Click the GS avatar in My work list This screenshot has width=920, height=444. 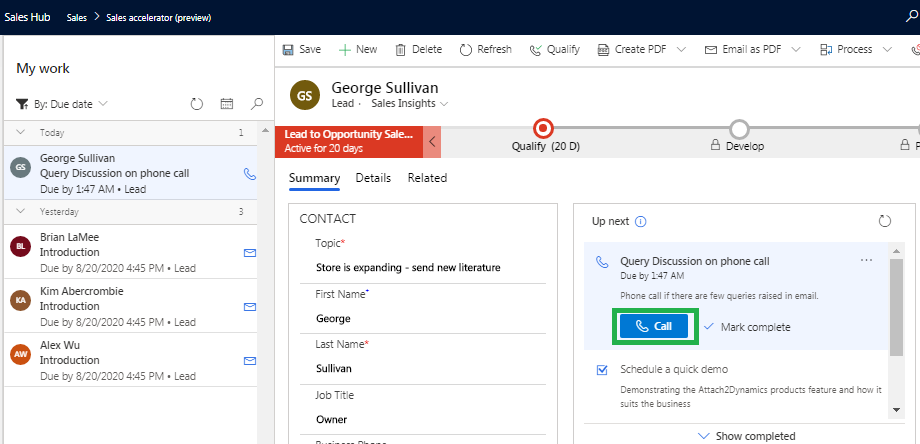click(x=21, y=168)
